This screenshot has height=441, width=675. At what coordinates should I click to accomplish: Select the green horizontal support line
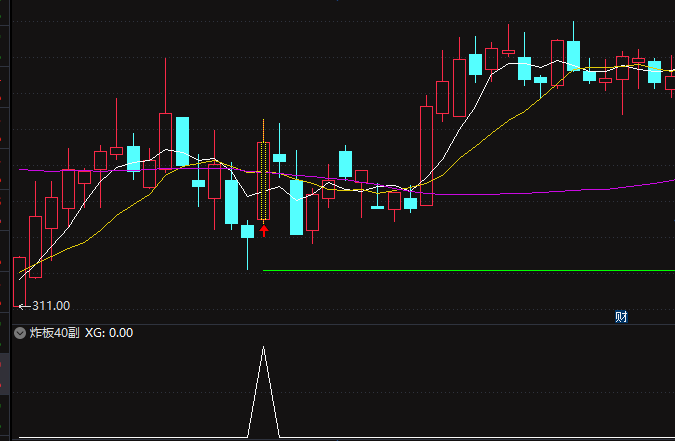coord(469,270)
